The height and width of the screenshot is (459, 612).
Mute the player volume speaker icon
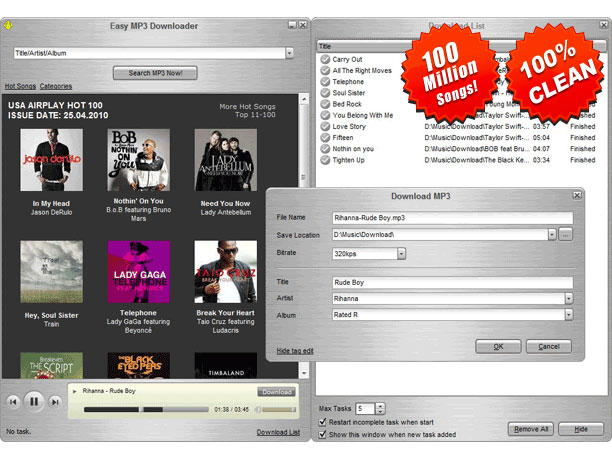tap(258, 409)
